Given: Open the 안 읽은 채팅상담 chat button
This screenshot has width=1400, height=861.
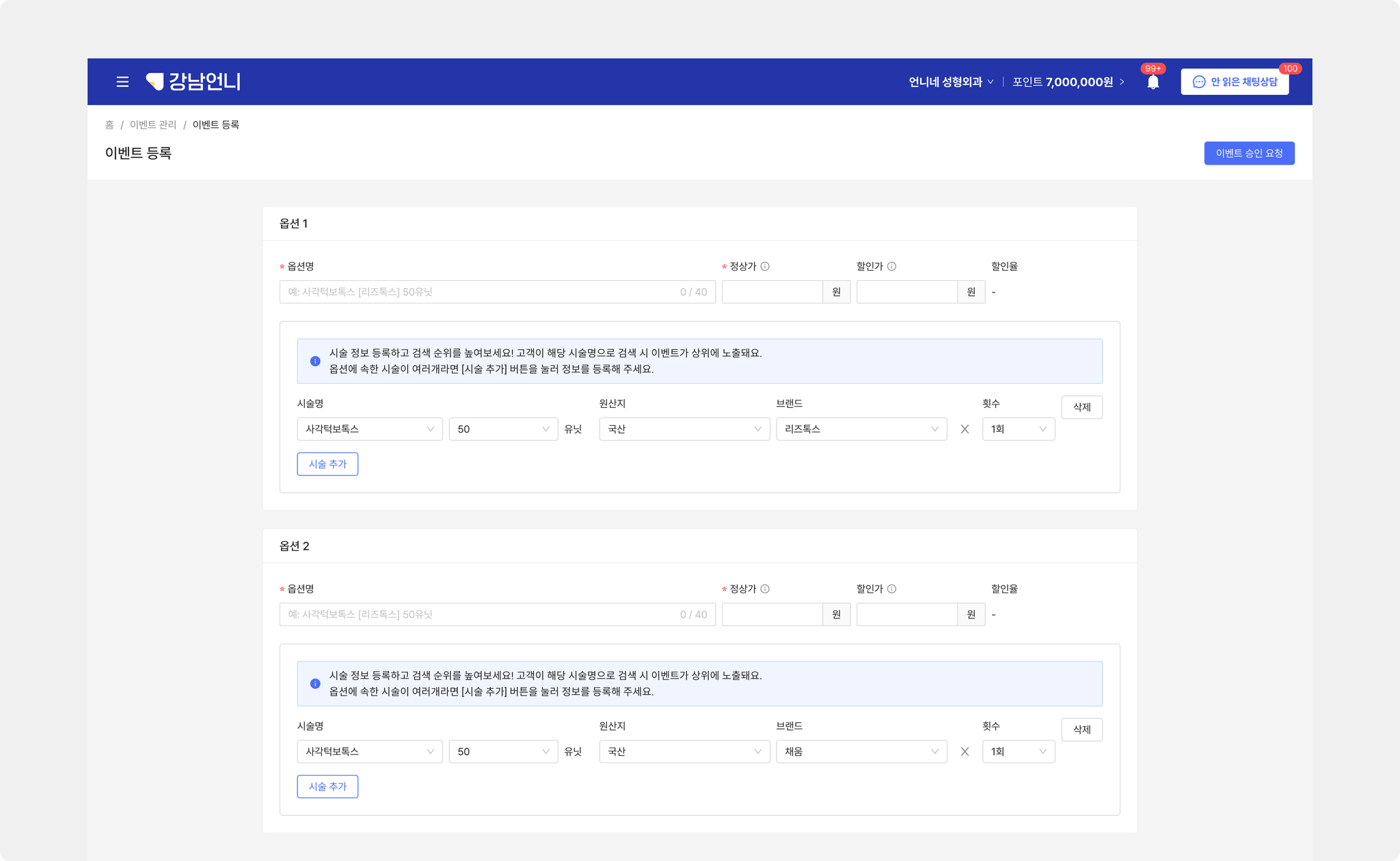Looking at the screenshot, I should (1235, 82).
